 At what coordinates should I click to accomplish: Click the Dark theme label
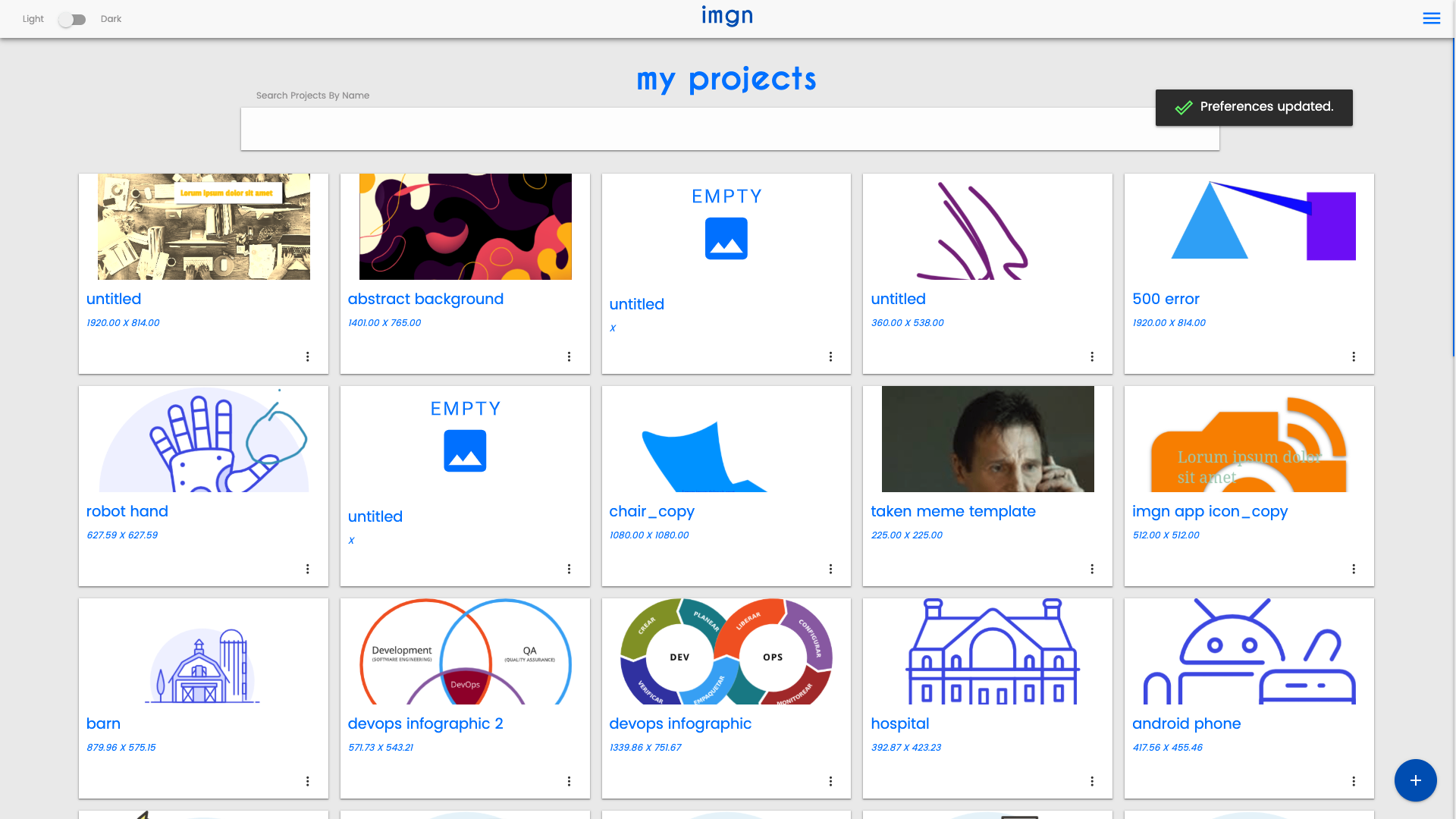tap(111, 19)
